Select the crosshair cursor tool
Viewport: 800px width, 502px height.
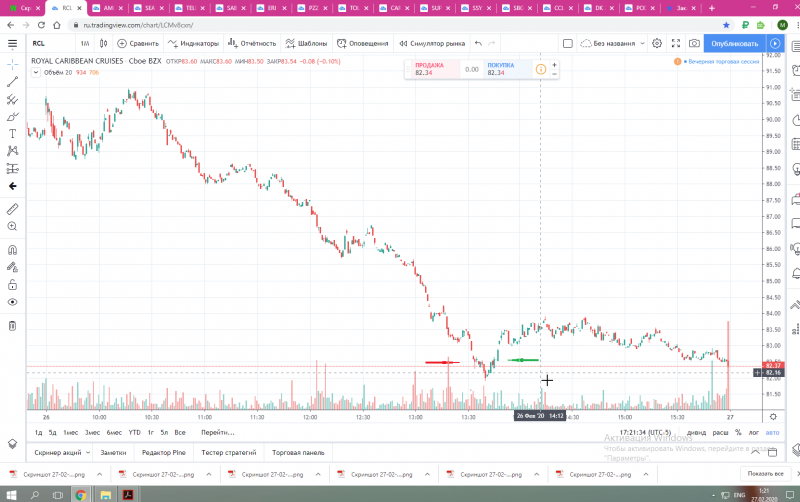[12, 64]
